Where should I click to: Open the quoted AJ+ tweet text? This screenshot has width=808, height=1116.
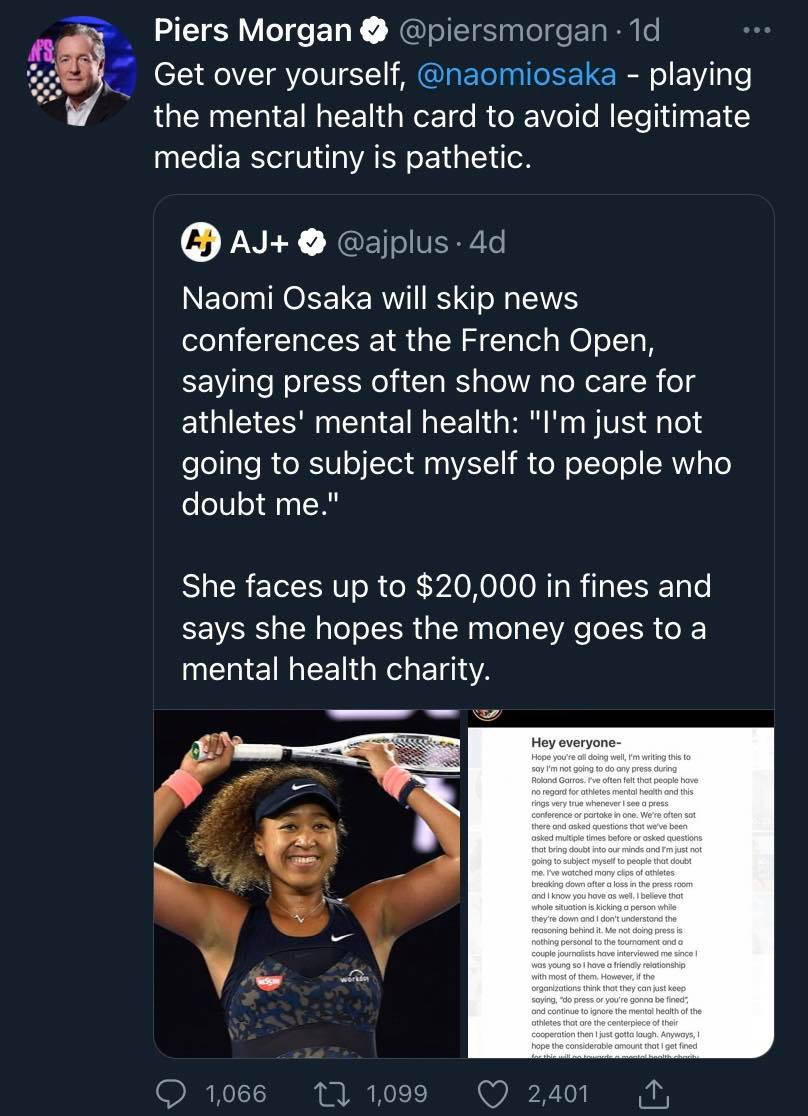(x=456, y=483)
